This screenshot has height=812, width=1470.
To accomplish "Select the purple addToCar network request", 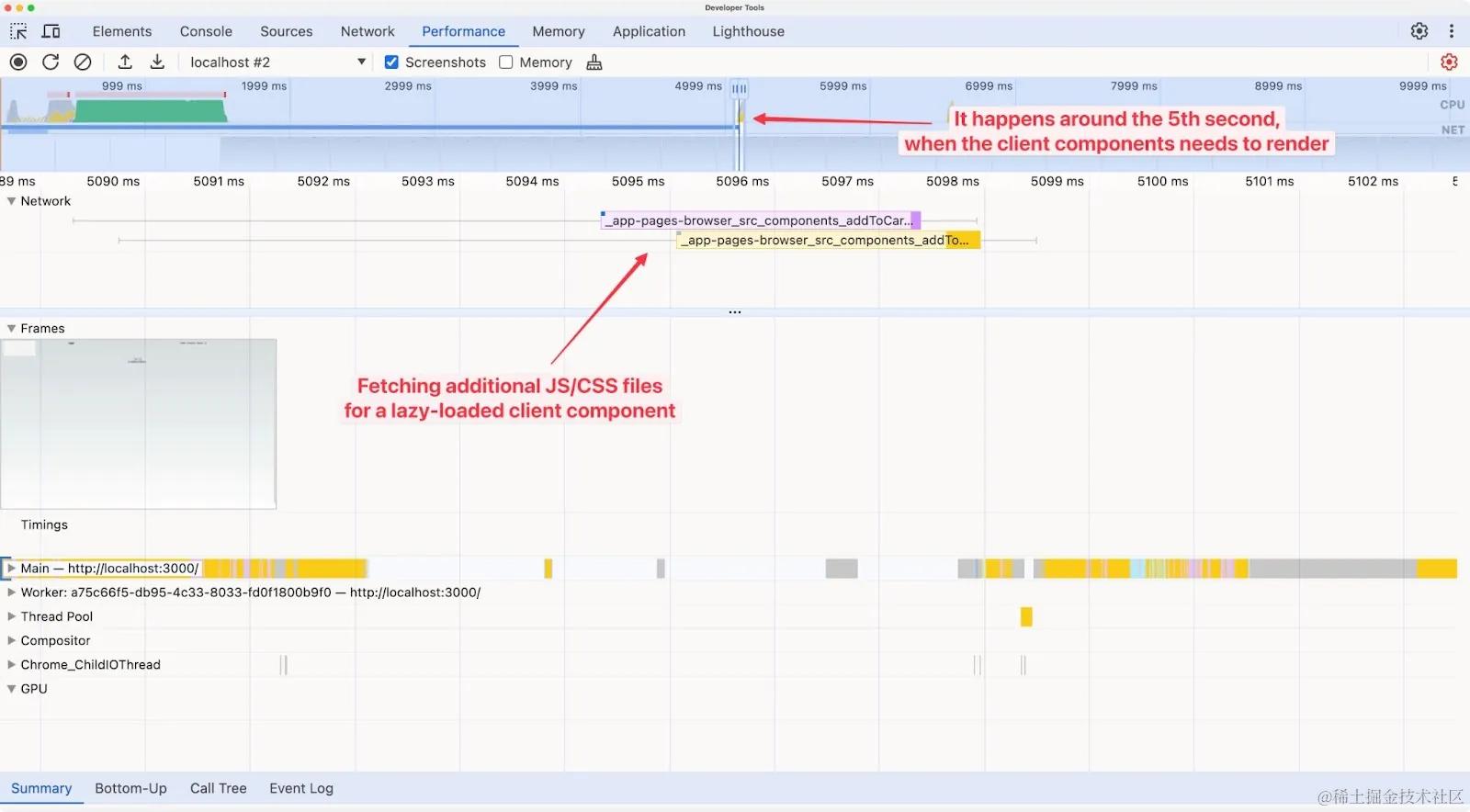I will 761,220.
